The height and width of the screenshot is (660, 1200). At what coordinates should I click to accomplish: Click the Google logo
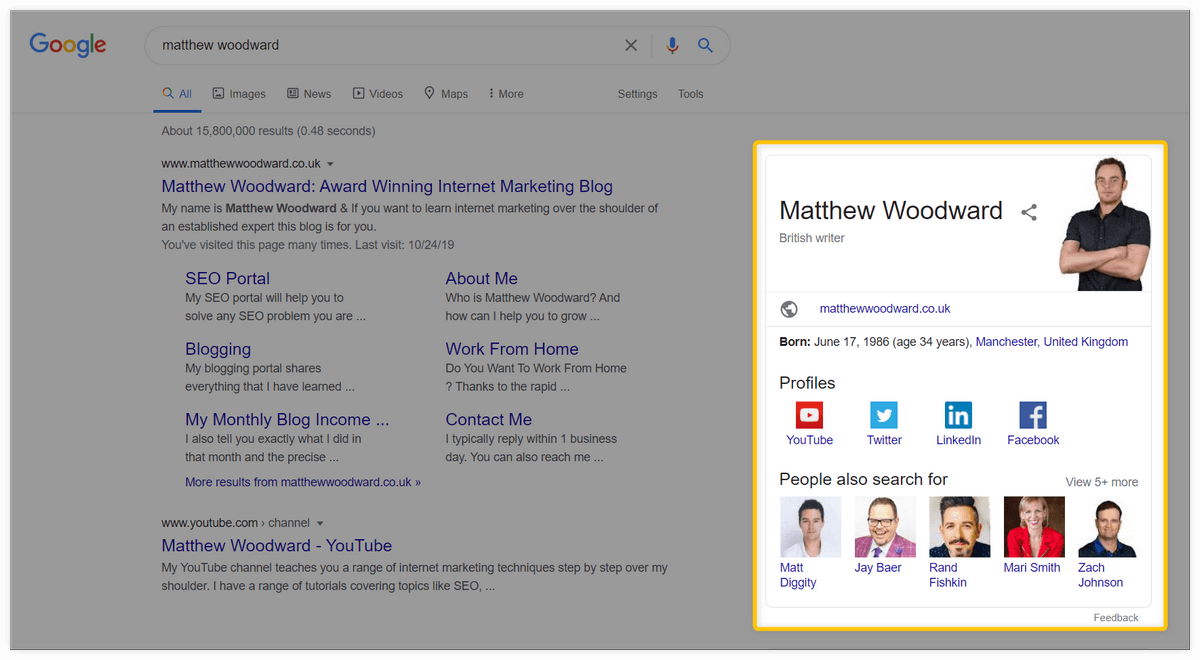pos(68,45)
